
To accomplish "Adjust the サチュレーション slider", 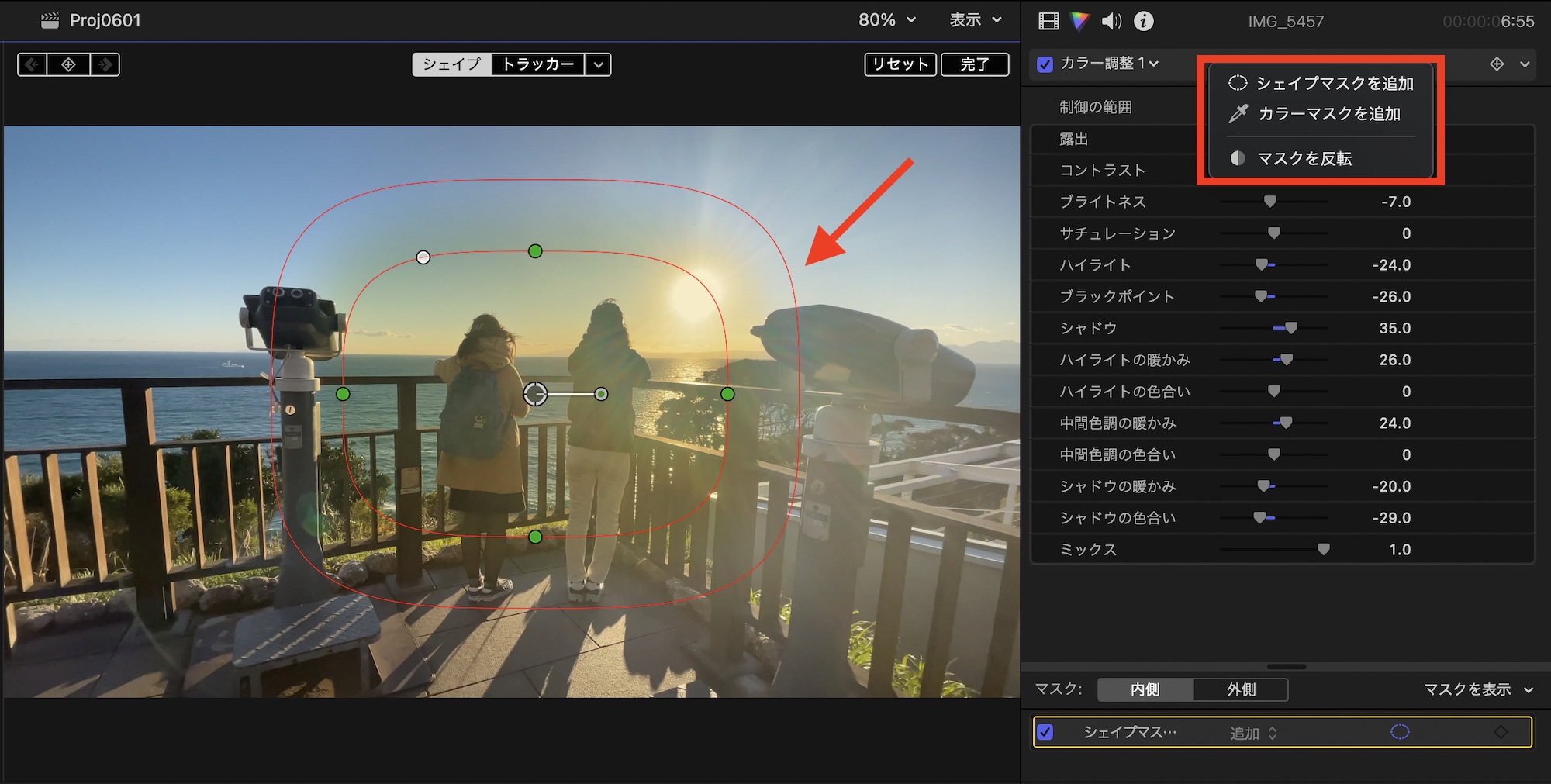I will click(1273, 233).
